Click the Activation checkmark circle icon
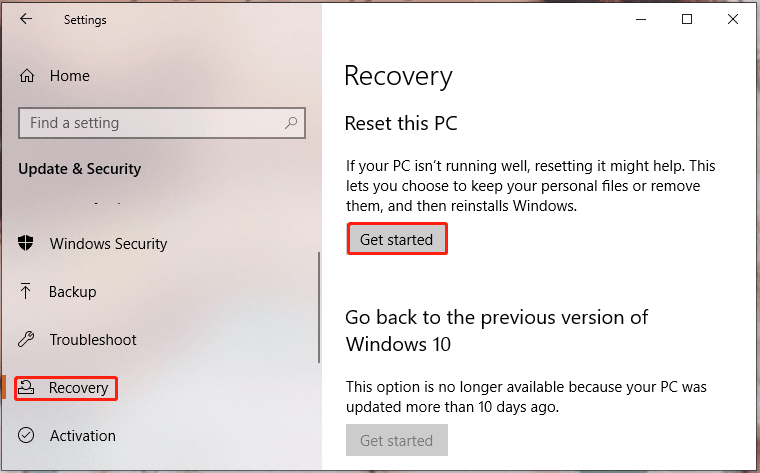Screen dimensions: 760x473 (x=26, y=435)
